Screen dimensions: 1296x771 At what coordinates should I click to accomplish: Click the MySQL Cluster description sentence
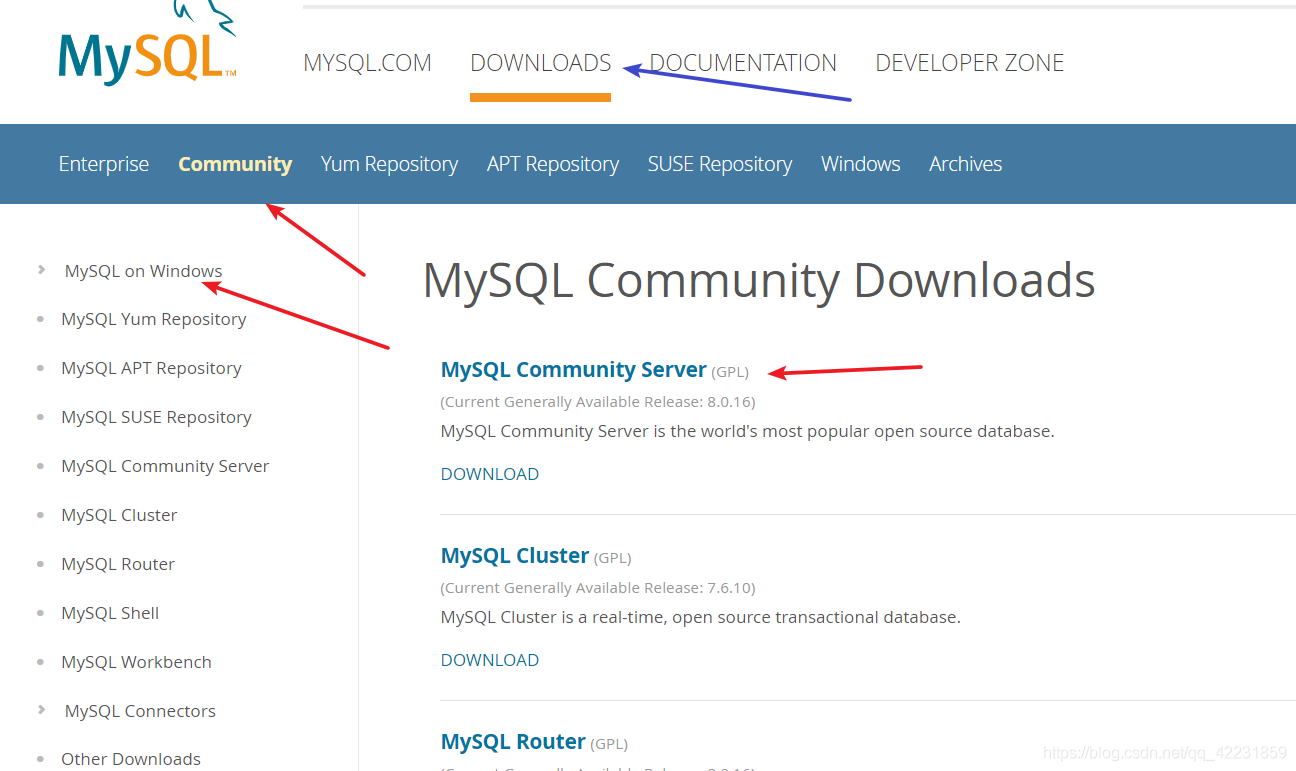(701, 618)
